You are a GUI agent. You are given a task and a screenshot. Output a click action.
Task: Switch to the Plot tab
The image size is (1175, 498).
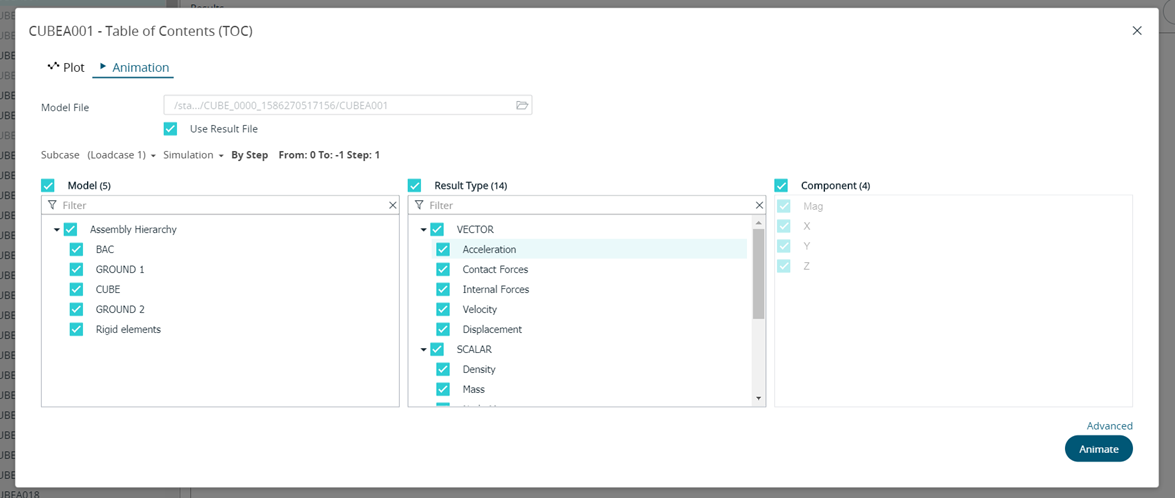point(66,67)
